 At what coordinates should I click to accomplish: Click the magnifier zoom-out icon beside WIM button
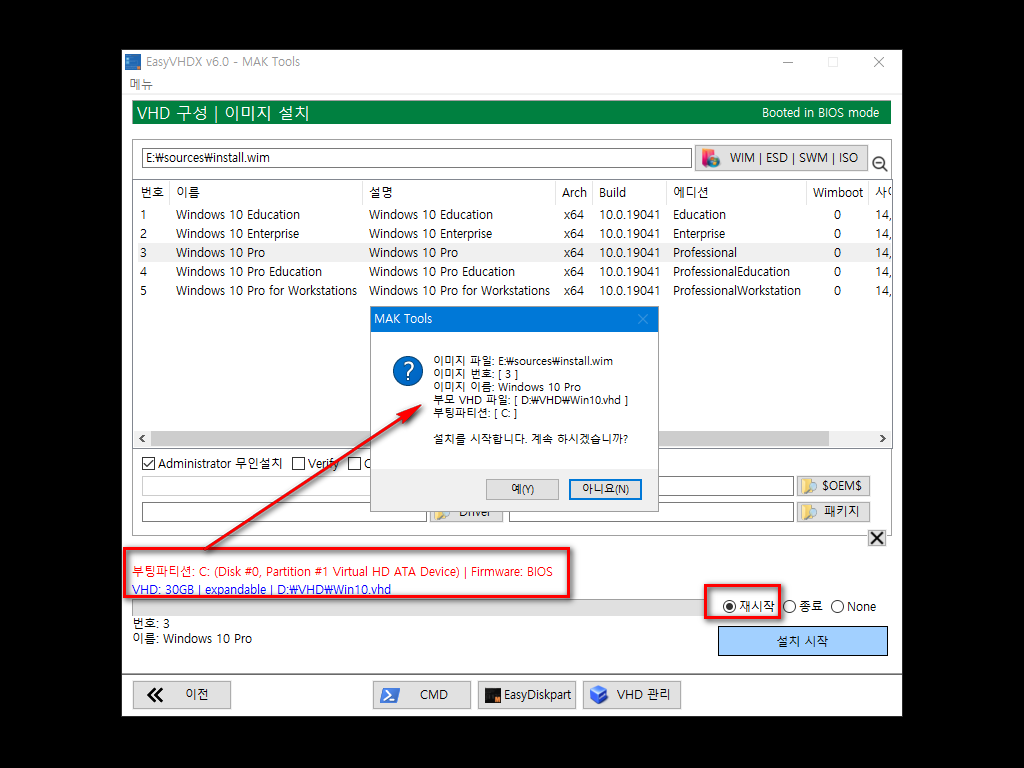[880, 163]
